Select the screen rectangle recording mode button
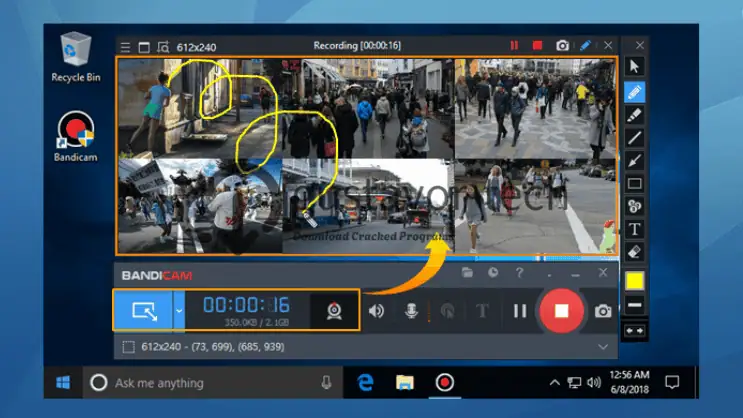 click(144, 311)
